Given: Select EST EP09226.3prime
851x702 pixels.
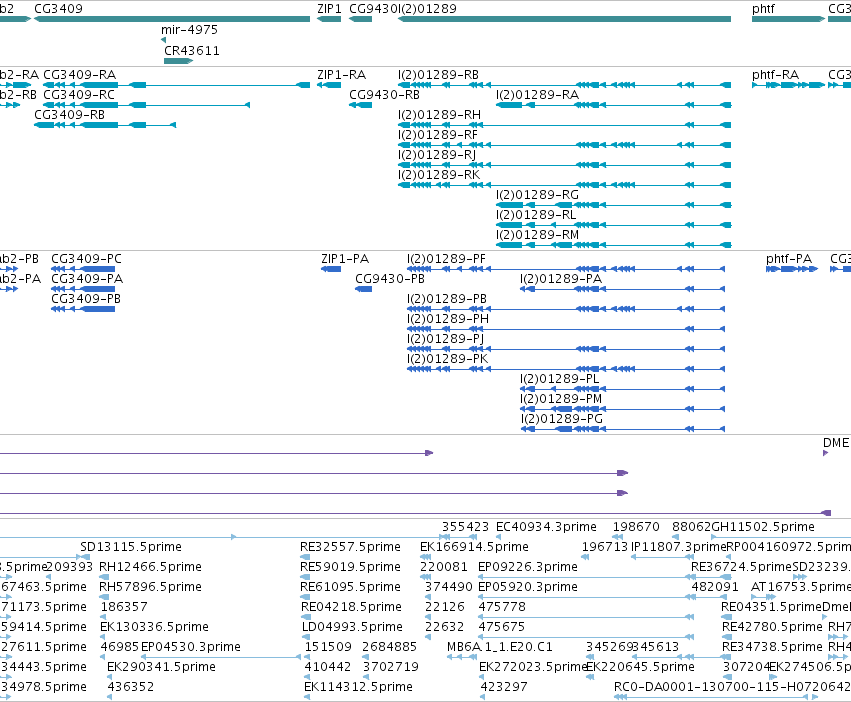Looking at the screenshot, I should tap(528, 567).
